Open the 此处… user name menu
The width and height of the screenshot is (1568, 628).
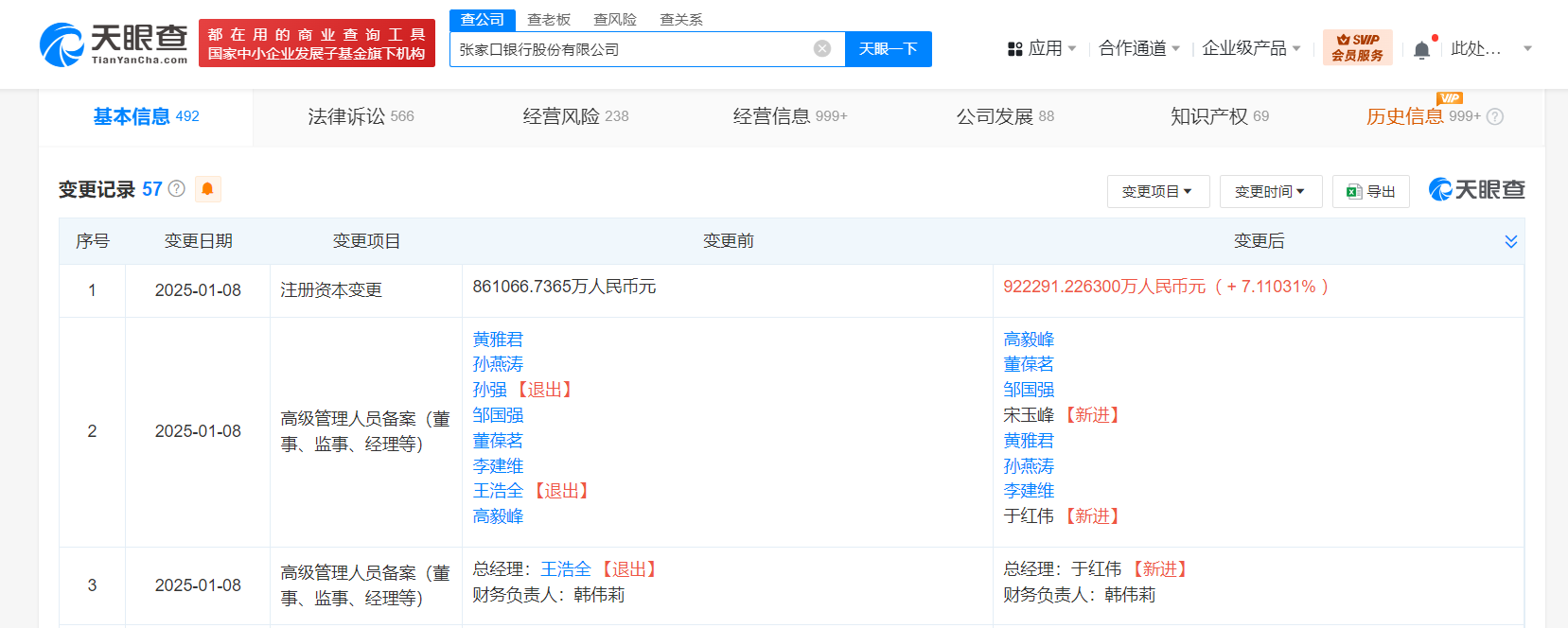click(1475, 48)
